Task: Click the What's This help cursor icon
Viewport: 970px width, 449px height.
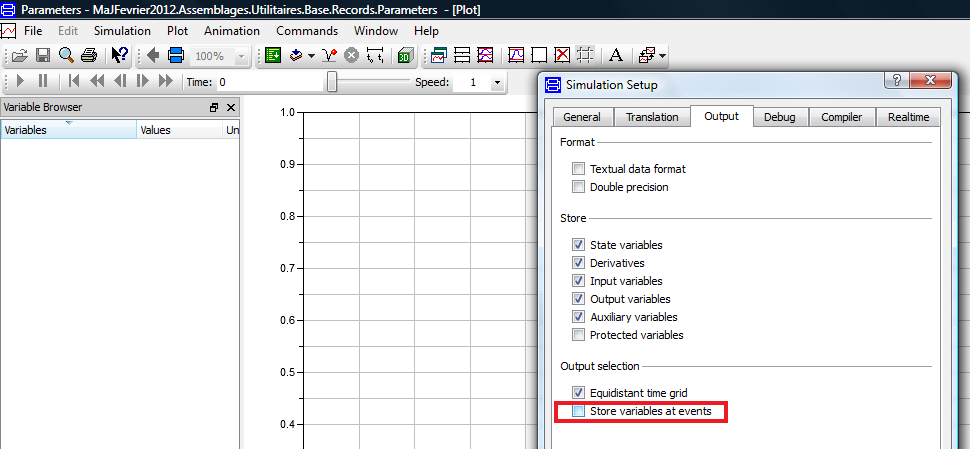Action: [120, 56]
